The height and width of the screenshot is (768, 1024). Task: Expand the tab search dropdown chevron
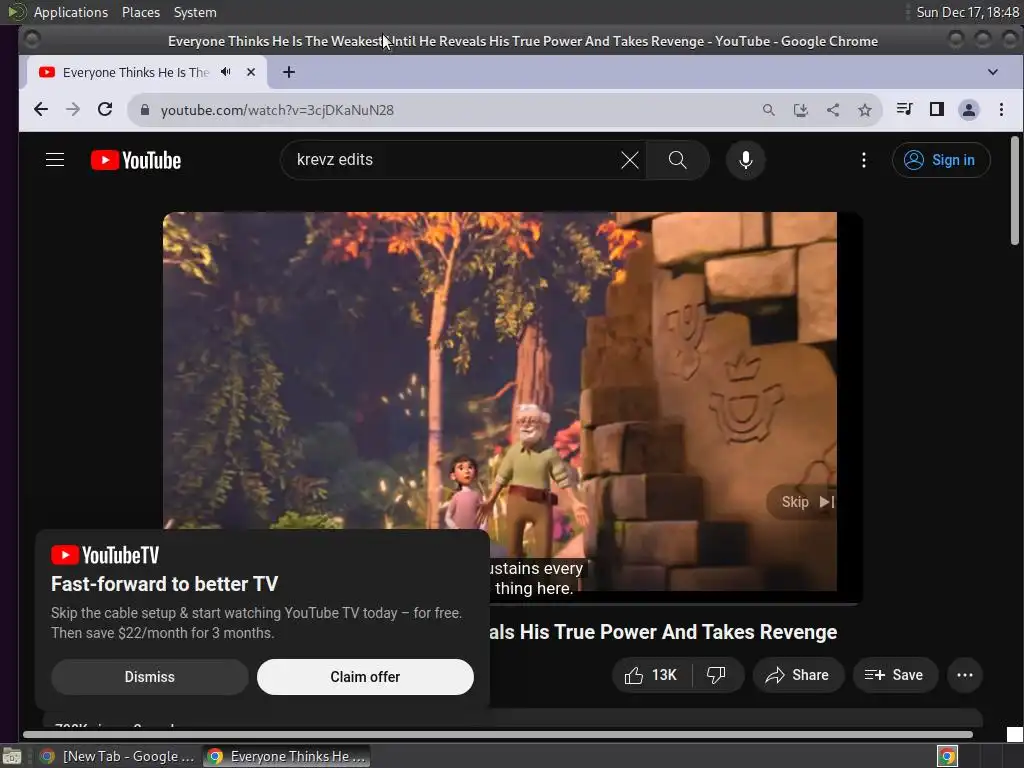(993, 72)
